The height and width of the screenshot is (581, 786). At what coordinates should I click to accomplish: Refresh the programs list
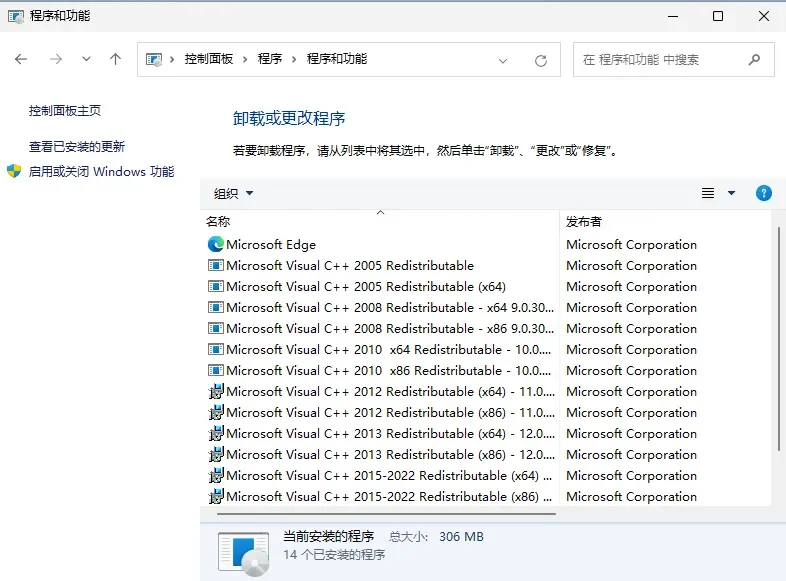pos(541,61)
